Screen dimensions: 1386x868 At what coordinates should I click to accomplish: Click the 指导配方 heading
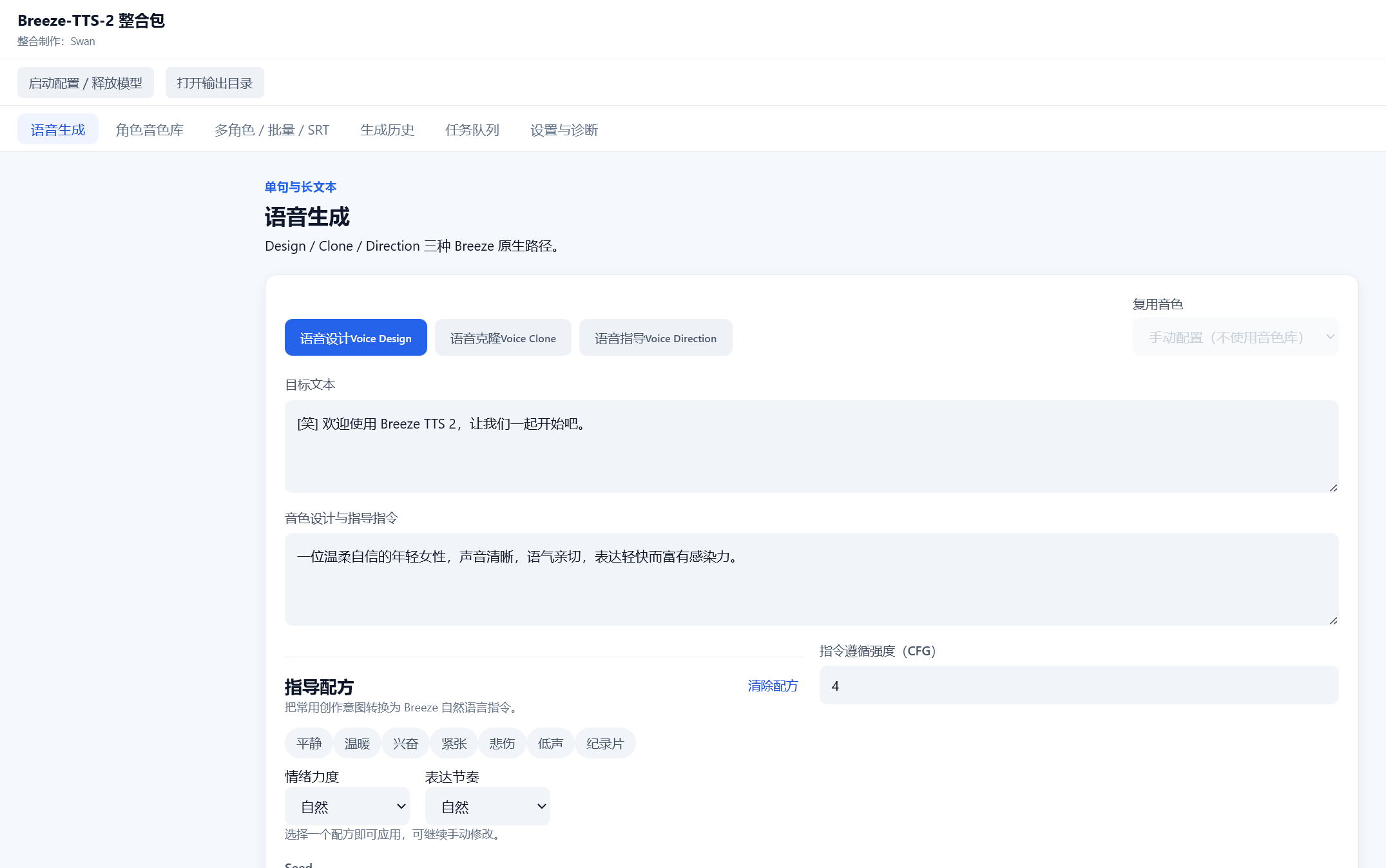(x=319, y=687)
